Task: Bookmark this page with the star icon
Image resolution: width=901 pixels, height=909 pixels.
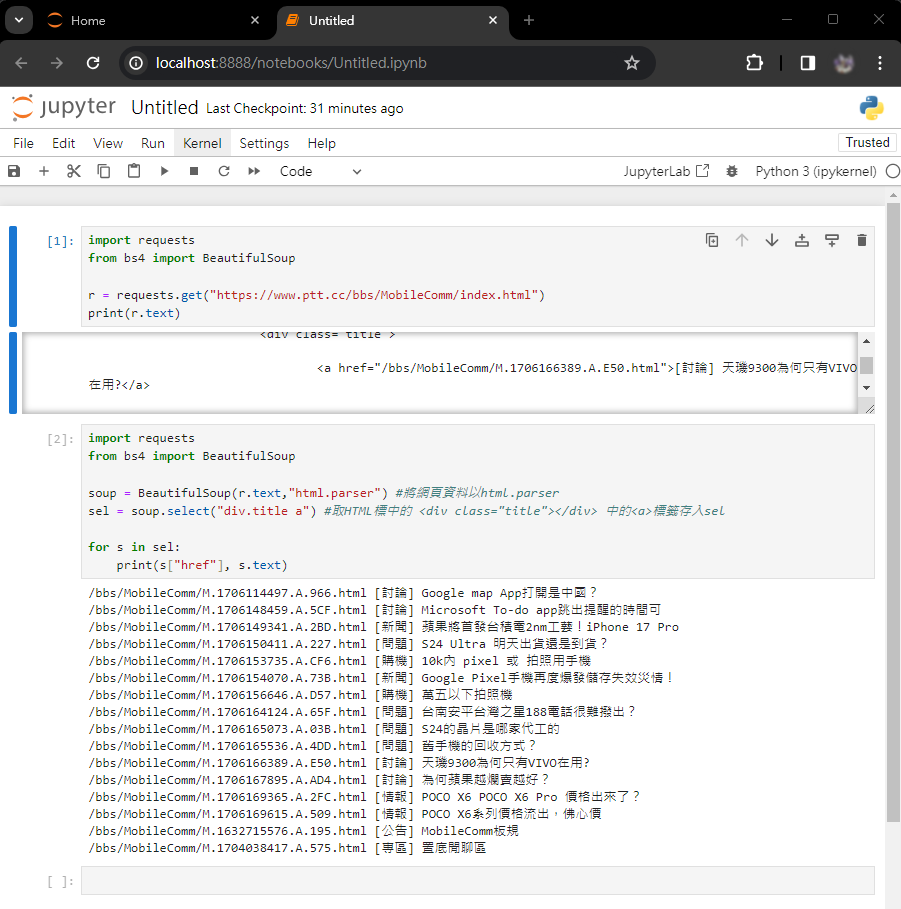Action: (x=632, y=63)
